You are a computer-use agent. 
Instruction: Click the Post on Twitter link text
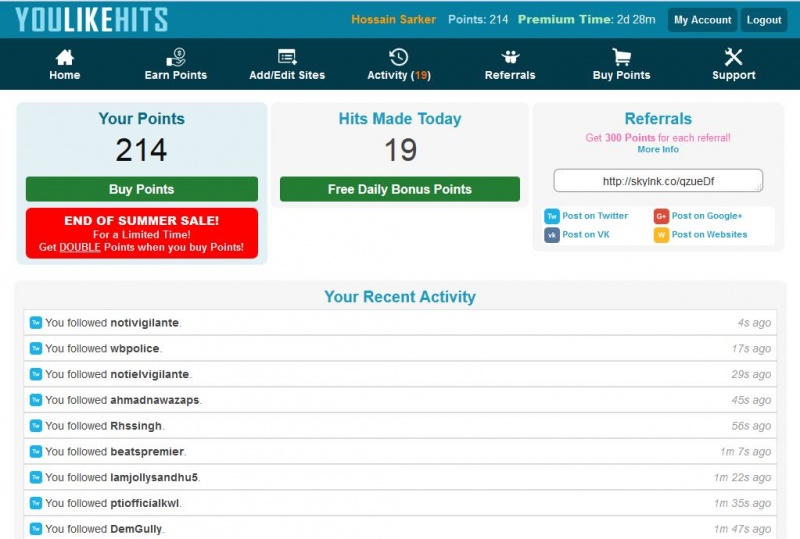[595, 216]
